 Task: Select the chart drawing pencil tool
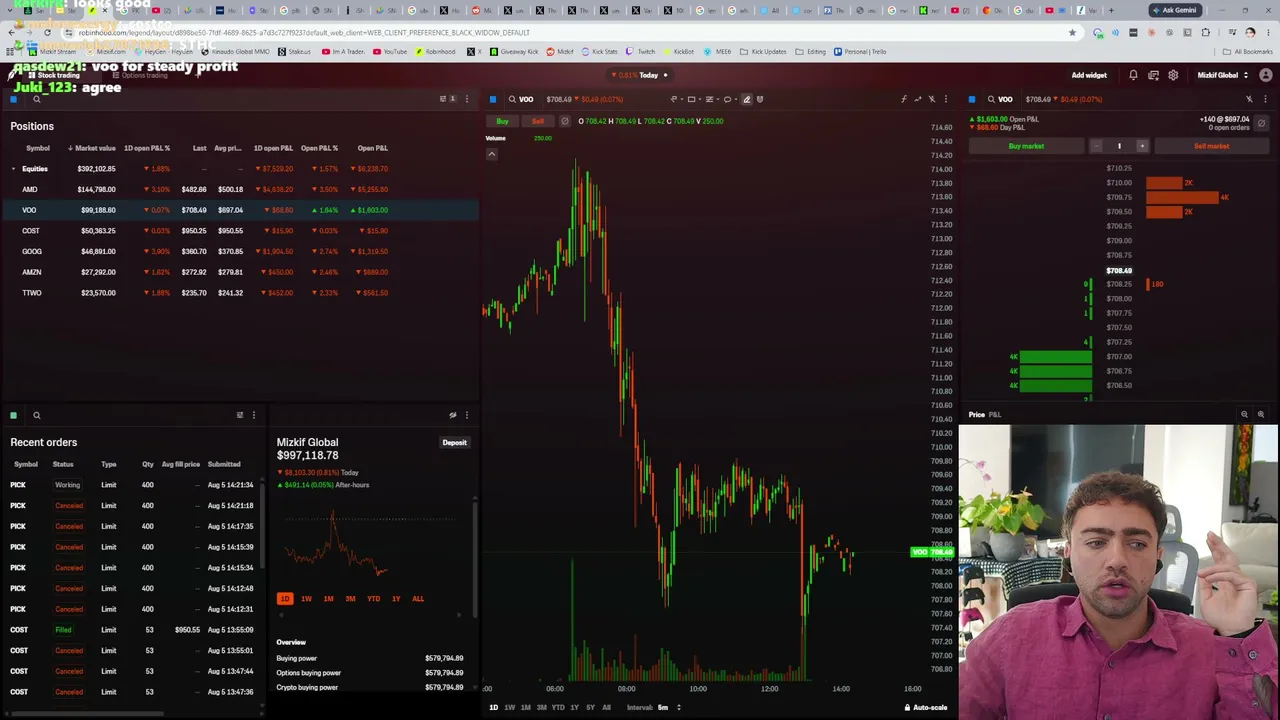[x=746, y=99]
